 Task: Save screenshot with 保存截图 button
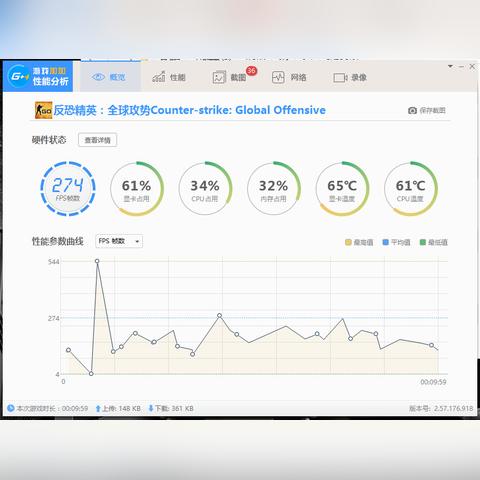pos(427,110)
